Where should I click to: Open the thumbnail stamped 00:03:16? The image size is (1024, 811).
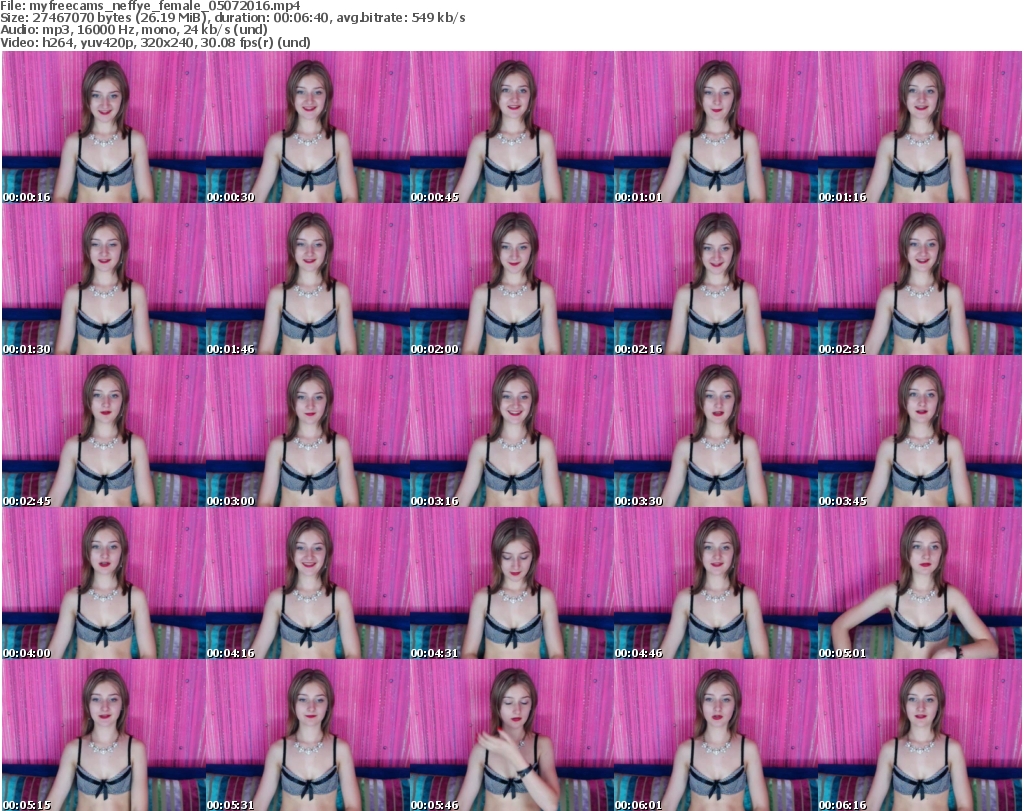pos(512,432)
